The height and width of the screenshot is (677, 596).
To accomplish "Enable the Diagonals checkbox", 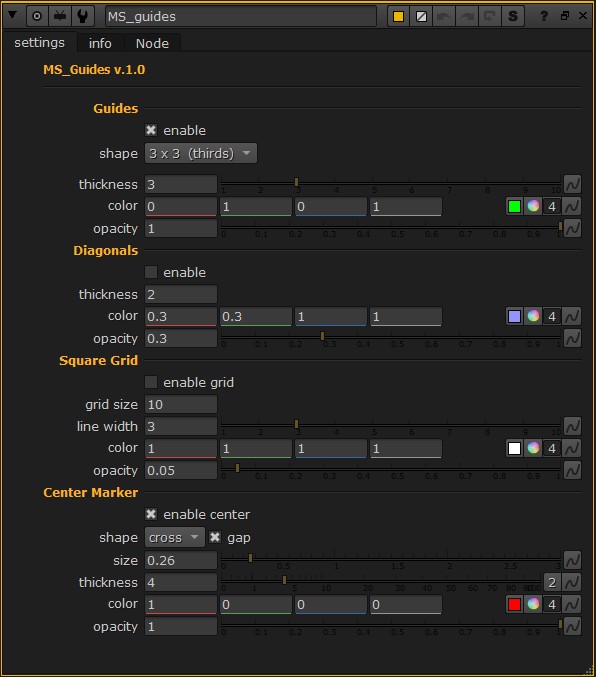I will point(151,272).
